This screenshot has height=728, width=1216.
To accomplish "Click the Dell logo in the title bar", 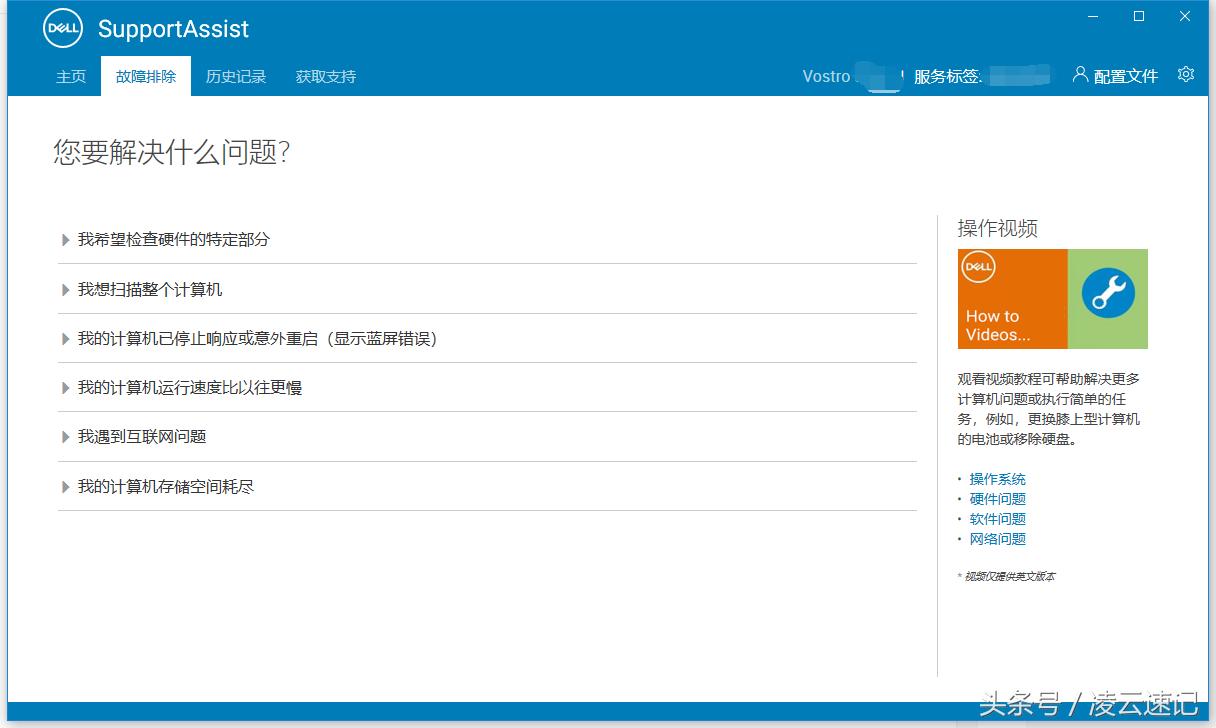I will [61, 28].
